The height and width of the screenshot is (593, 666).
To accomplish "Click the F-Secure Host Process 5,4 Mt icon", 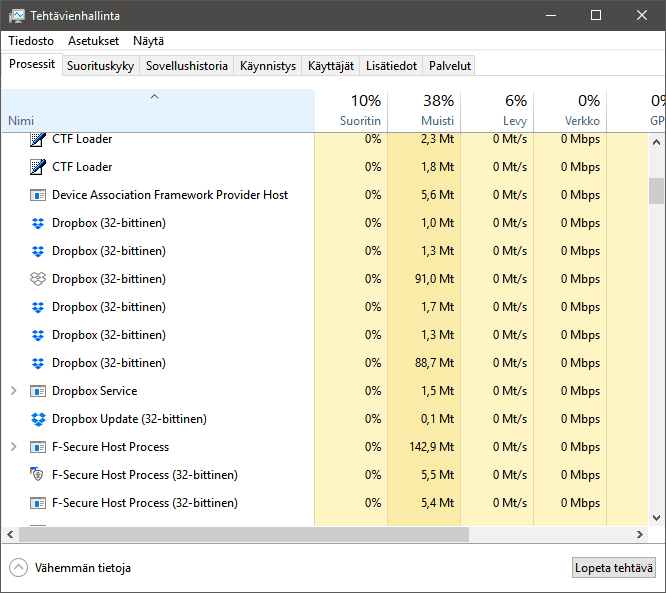I will coord(38,503).
